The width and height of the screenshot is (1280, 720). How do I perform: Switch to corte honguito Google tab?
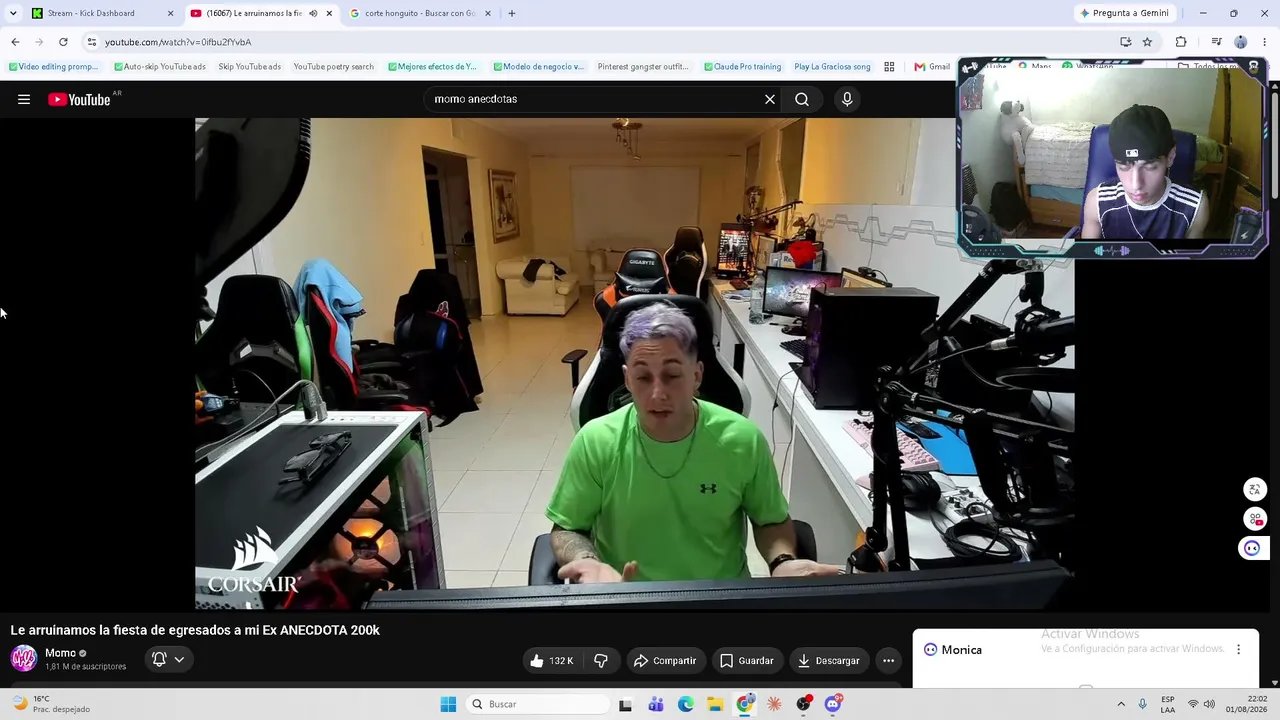(420, 13)
